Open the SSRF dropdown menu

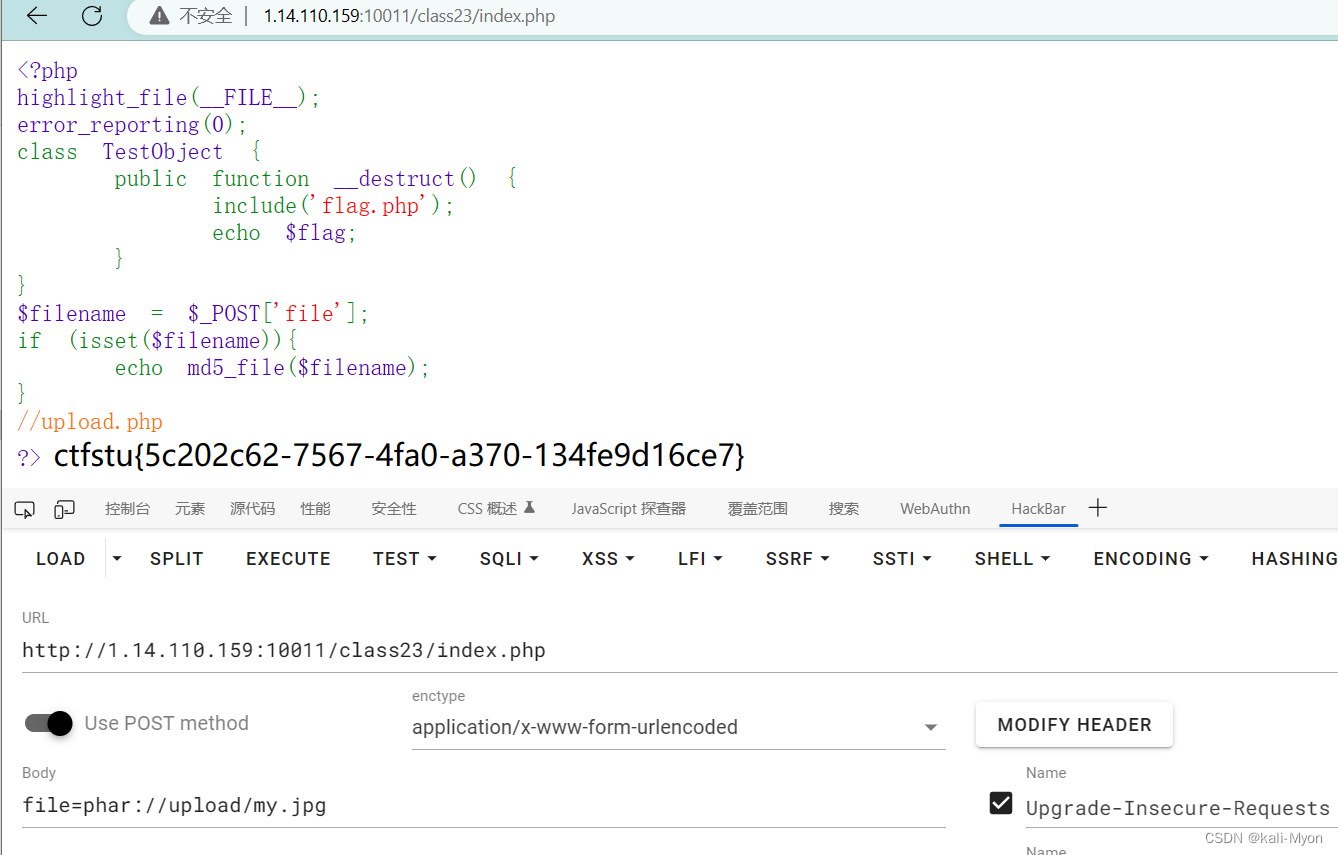pyautogui.click(x=797, y=559)
